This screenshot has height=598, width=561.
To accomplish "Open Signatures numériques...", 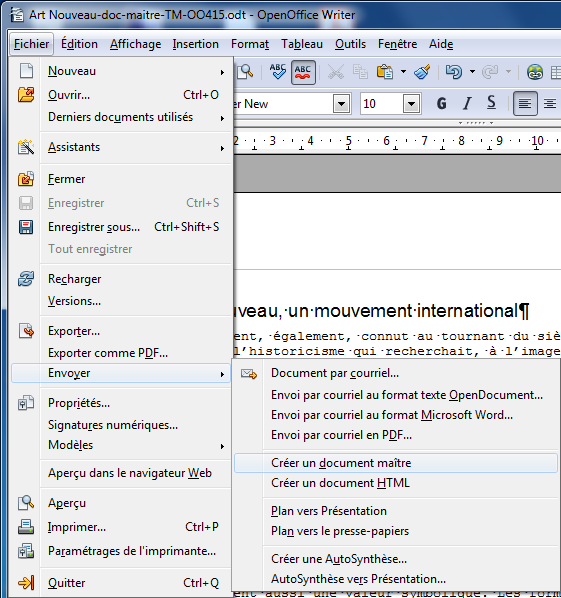I will [x=121, y=425].
